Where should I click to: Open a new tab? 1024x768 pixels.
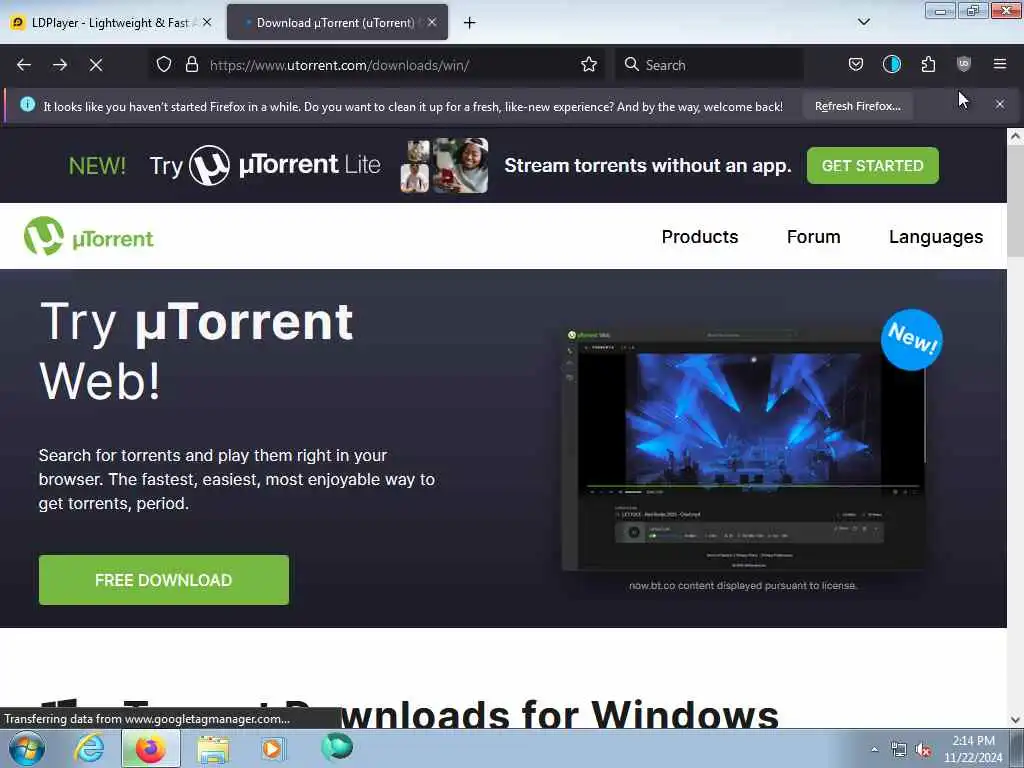pyautogui.click(x=470, y=23)
